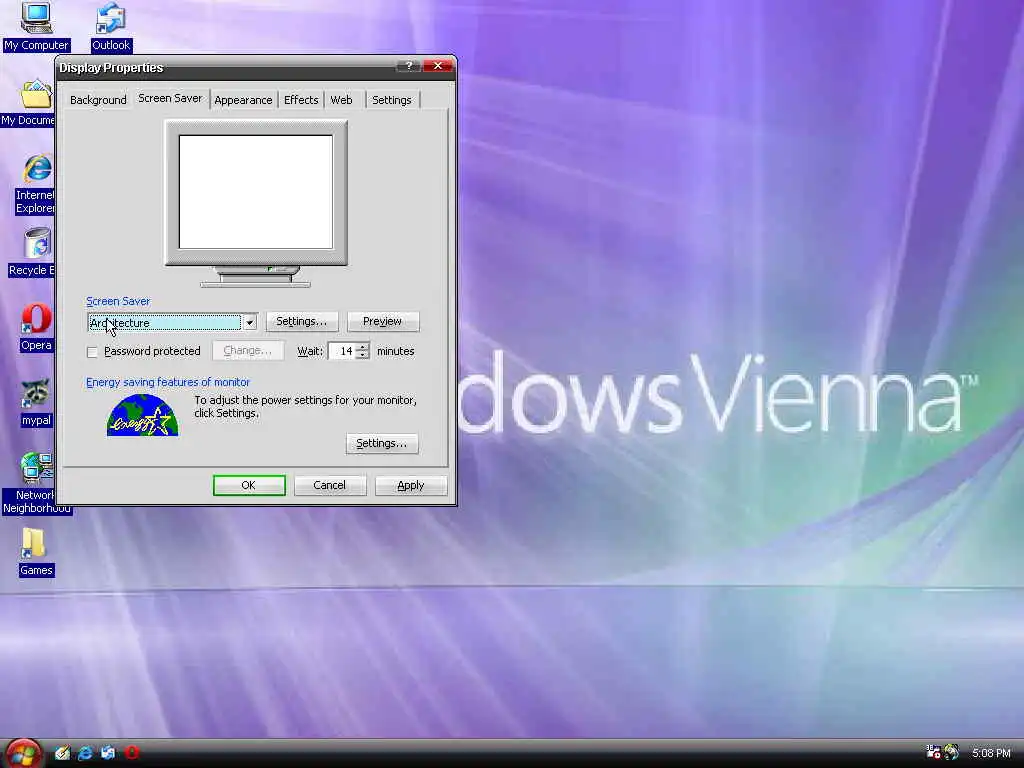Confirm with the OK button
The height and width of the screenshot is (768, 1024).
tap(249, 485)
